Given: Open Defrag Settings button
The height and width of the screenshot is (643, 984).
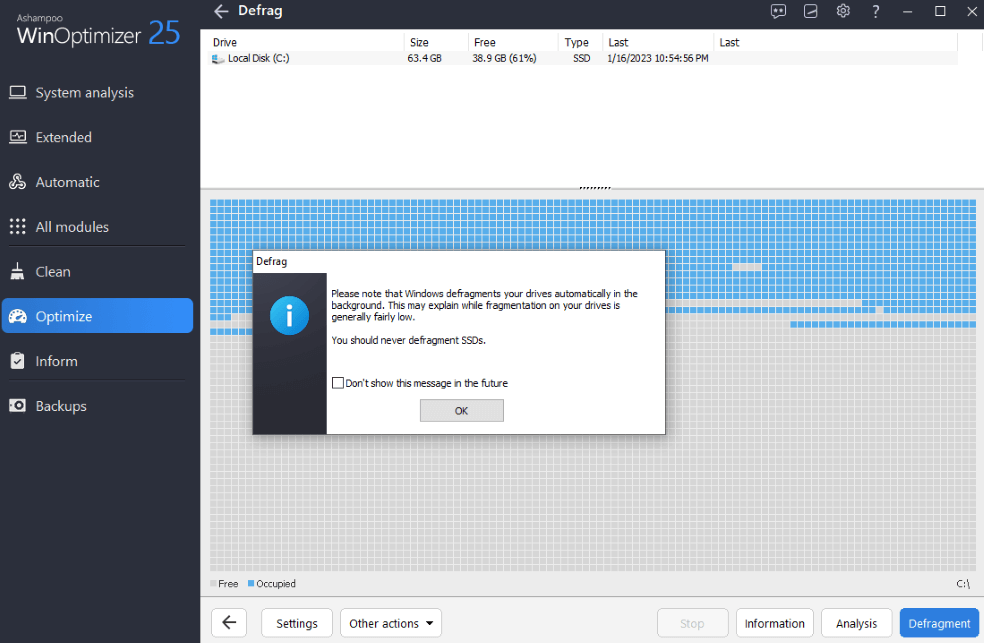Looking at the screenshot, I should click(297, 623).
